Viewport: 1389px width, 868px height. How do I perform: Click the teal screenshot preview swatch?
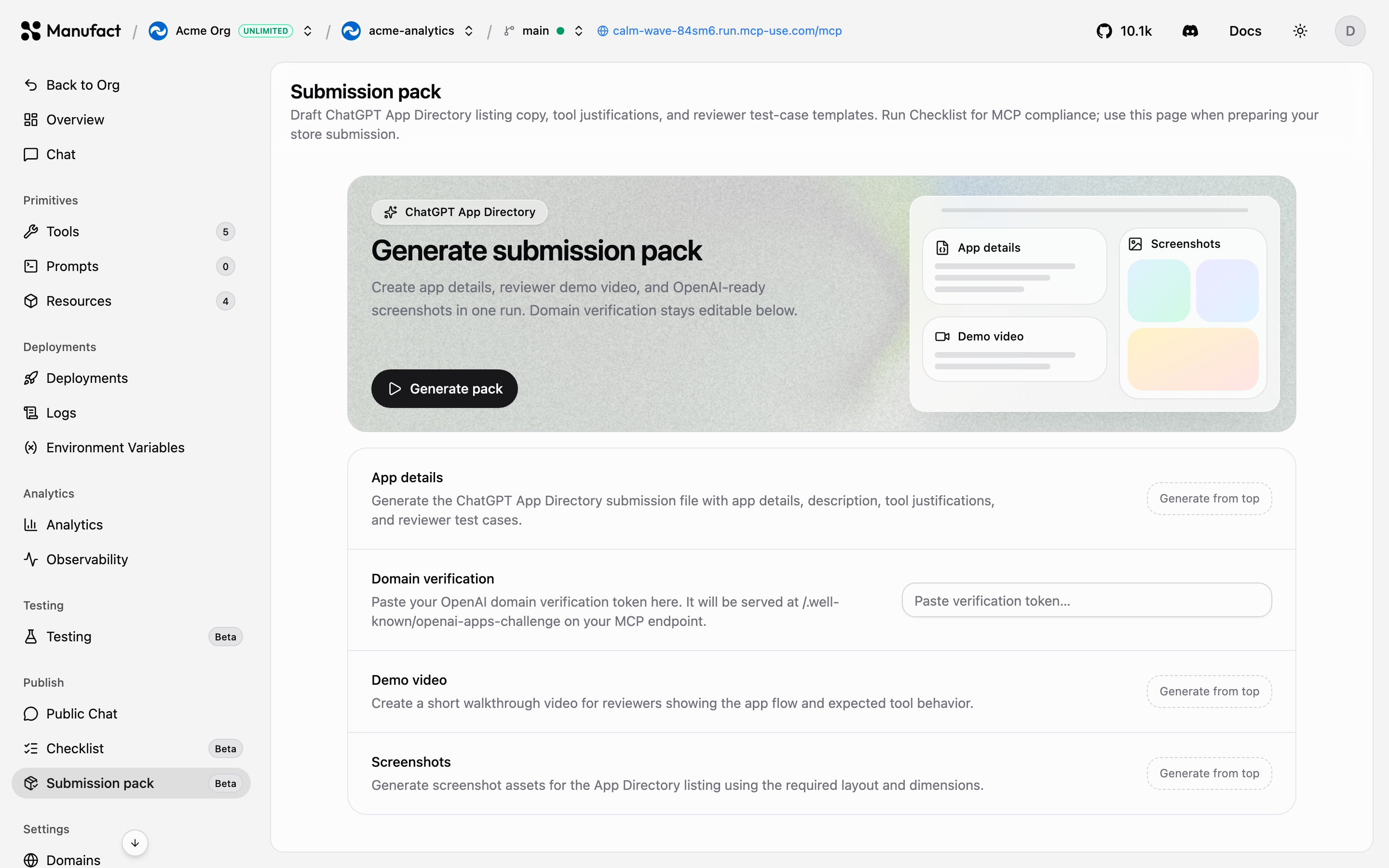(x=1158, y=290)
